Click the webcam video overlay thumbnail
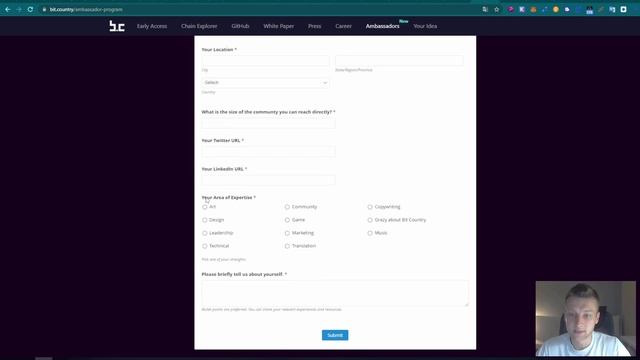This screenshot has height=360, width=640. (585, 318)
